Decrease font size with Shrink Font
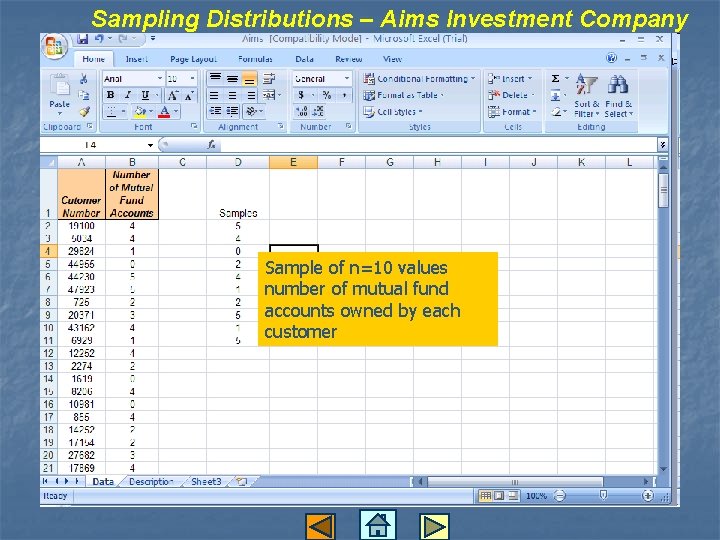Image resolution: width=720 pixels, height=540 pixels. coord(189,96)
